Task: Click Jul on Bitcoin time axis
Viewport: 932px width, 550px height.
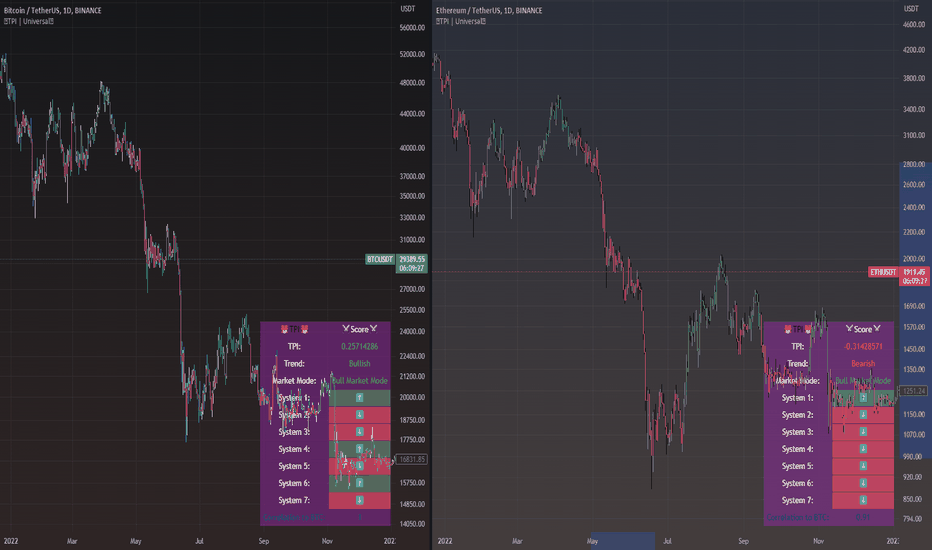Action: pos(199,541)
